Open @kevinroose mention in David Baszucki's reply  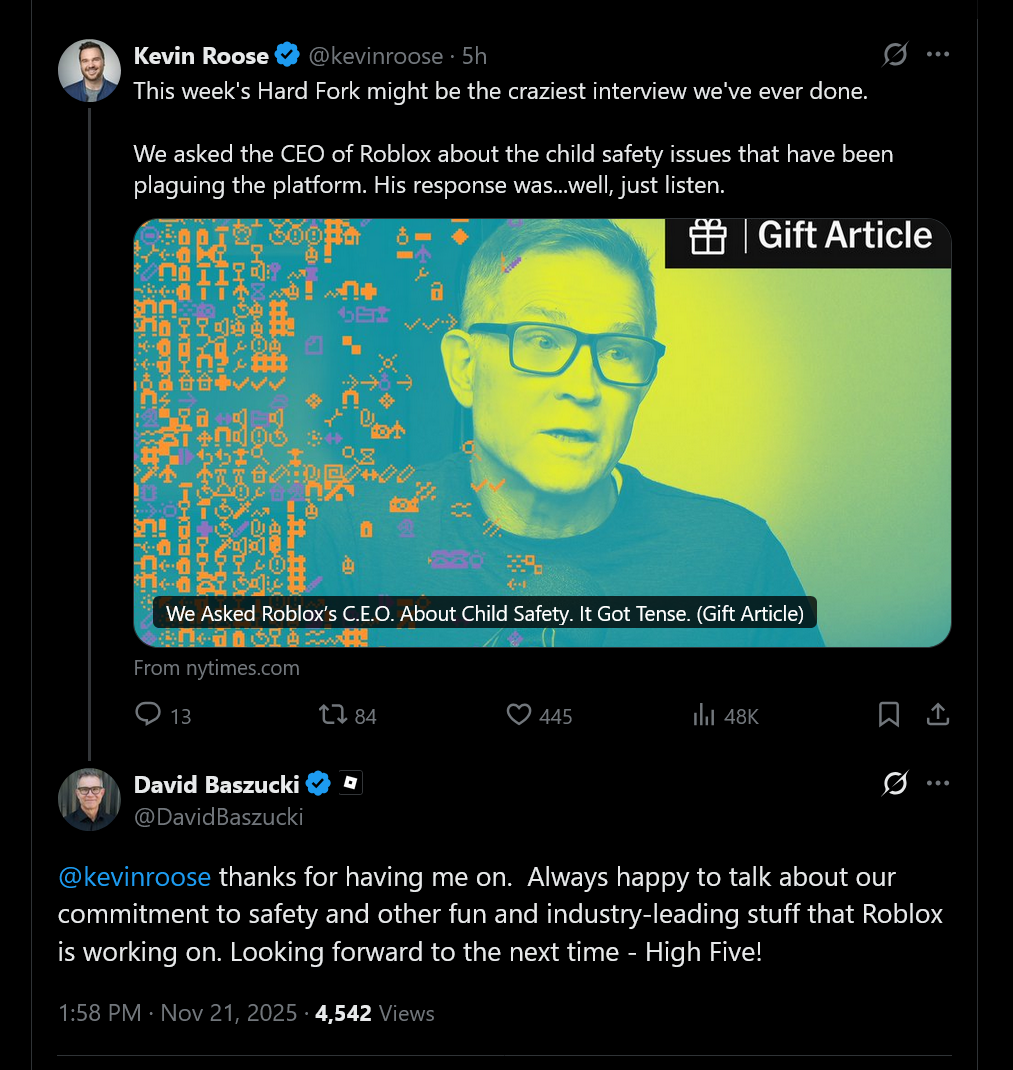tap(135, 877)
